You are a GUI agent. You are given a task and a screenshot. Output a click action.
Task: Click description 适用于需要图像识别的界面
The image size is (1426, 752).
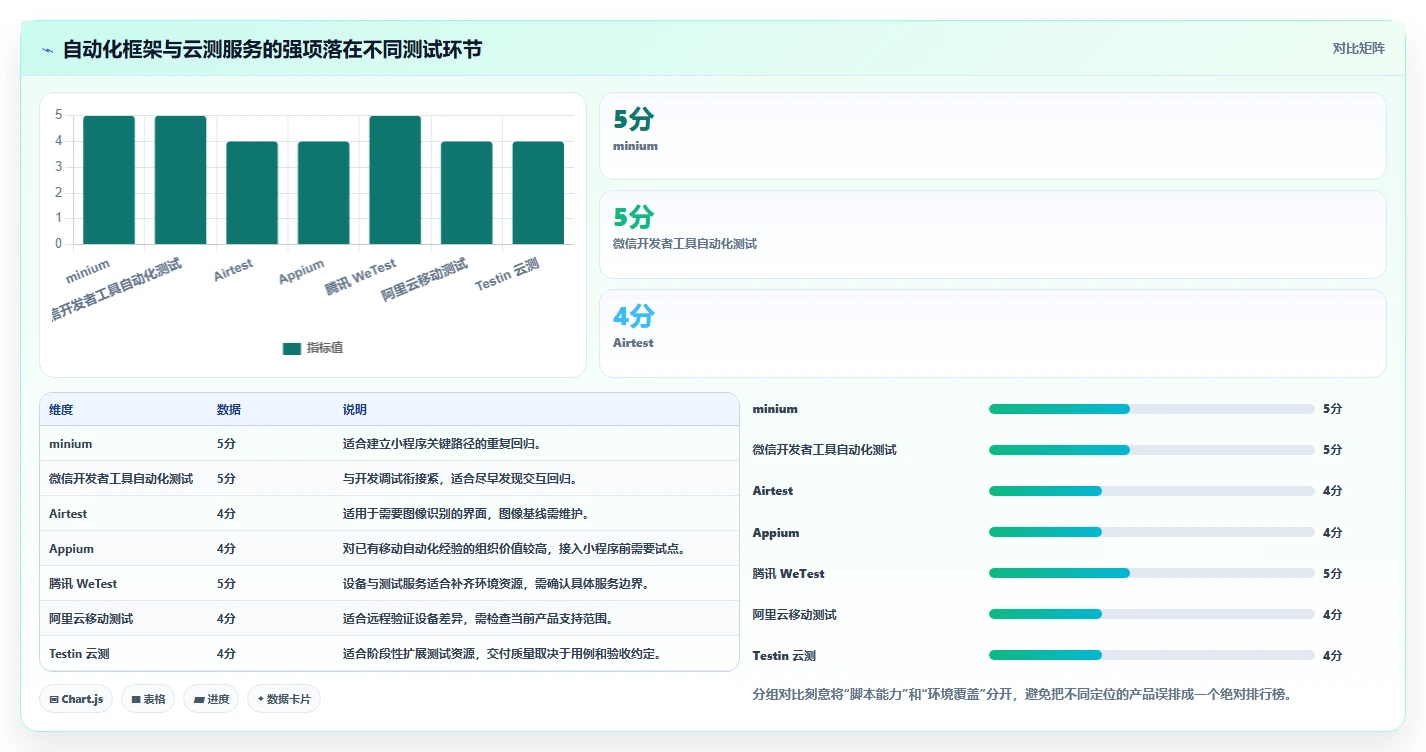point(466,514)
